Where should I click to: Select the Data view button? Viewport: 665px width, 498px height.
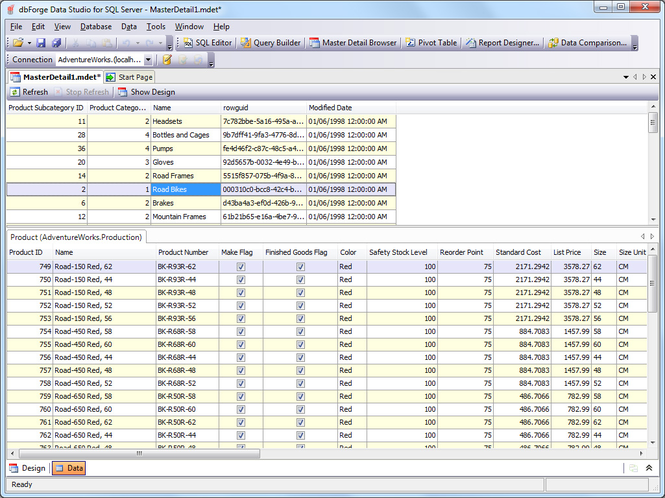(x=69, y=468)
